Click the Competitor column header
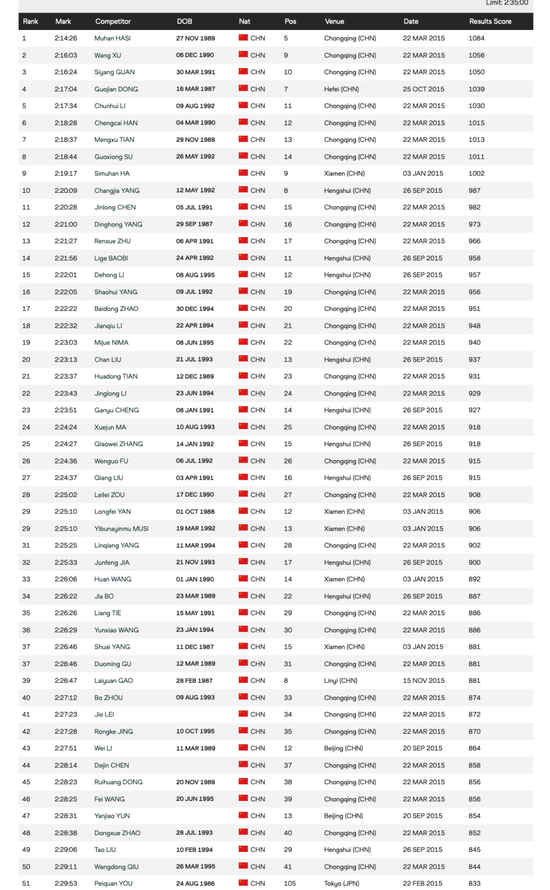 [113, 21]
